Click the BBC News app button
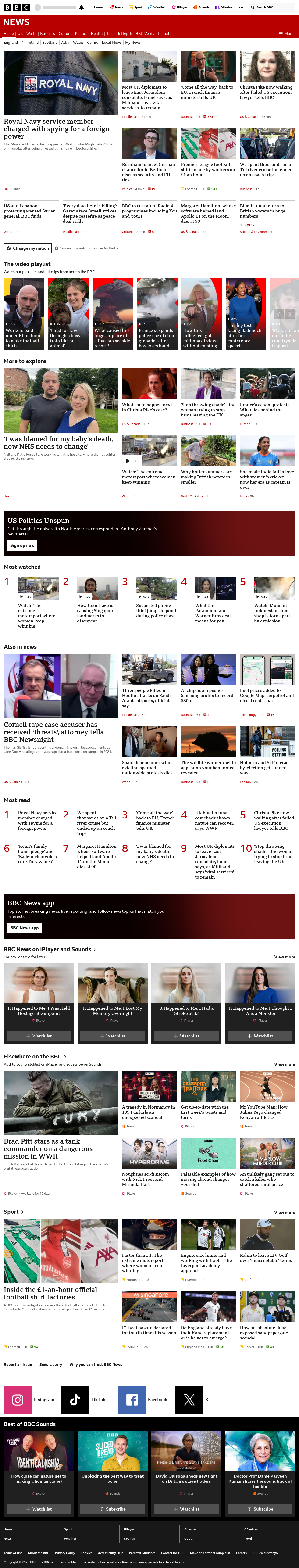Screen dimensions: 299x1568 (x=24, y=928)
